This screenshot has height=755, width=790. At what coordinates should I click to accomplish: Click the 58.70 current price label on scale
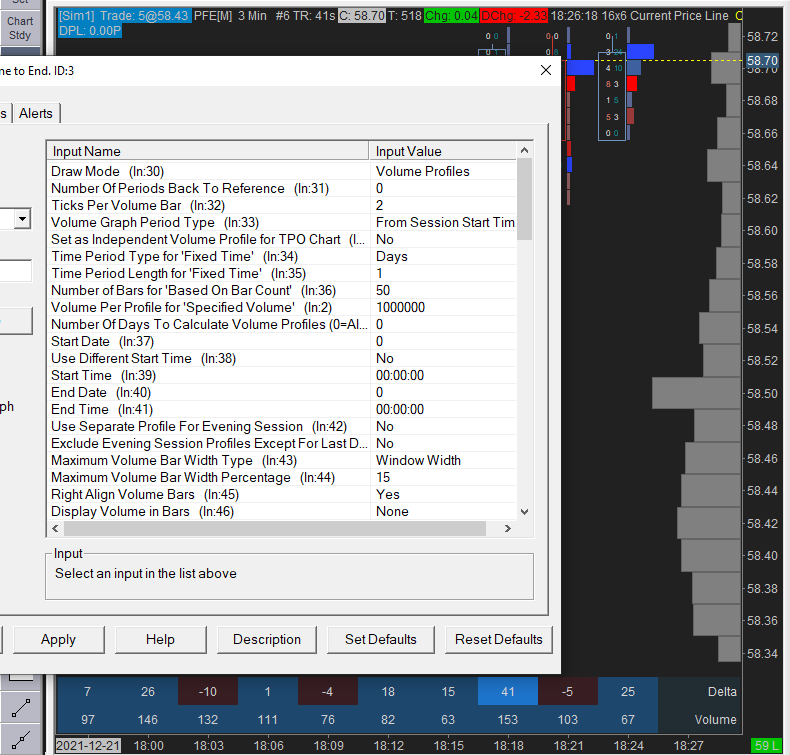tap(762, 61)
